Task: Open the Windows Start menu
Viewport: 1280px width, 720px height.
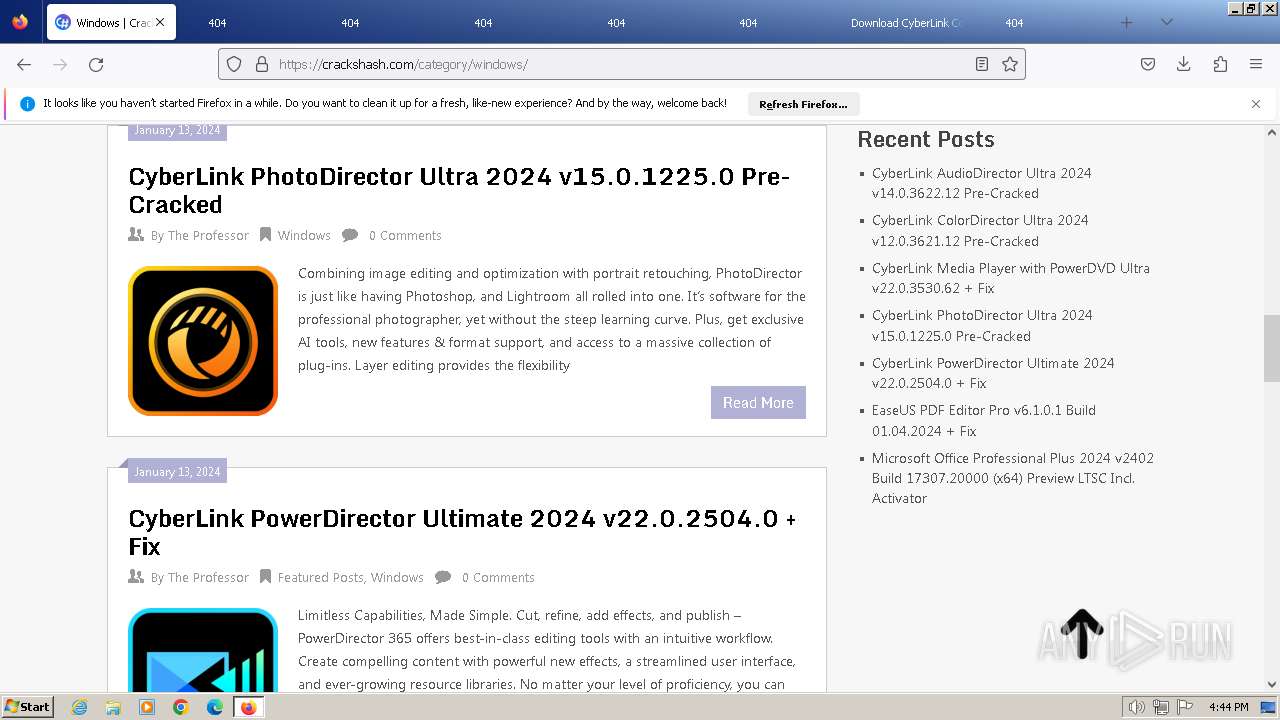Action: pos(28,706)
